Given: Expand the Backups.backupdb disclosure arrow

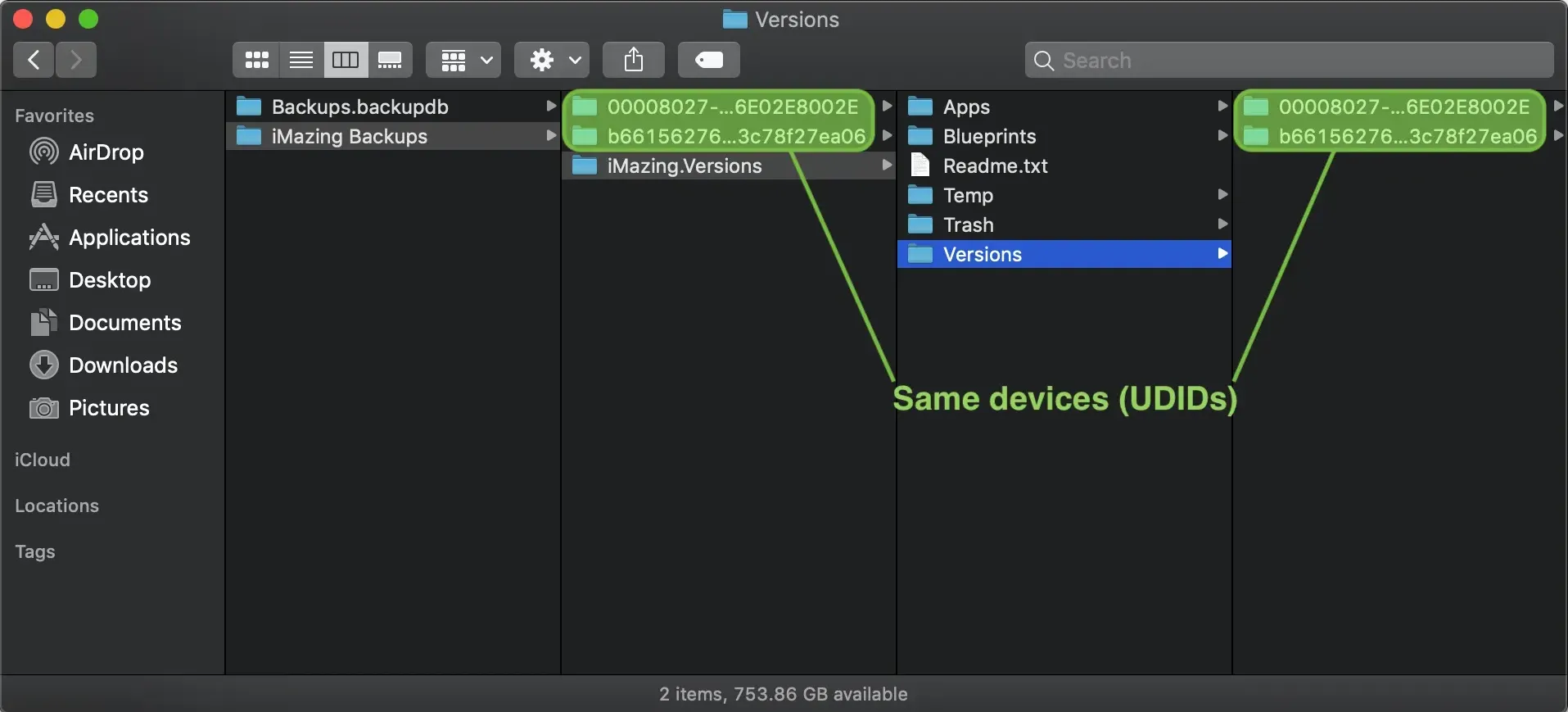Looking at the screenshot, I should point(551,106).
